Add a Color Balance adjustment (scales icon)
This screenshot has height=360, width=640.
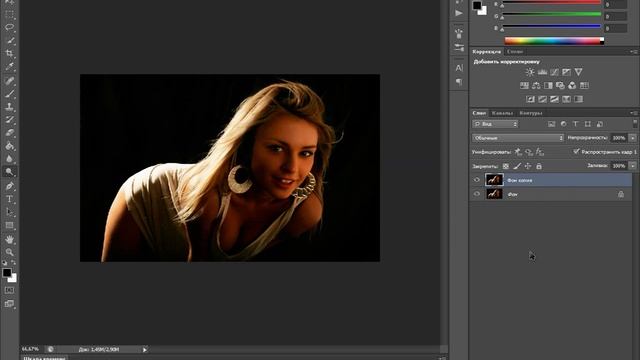[536, 85]
